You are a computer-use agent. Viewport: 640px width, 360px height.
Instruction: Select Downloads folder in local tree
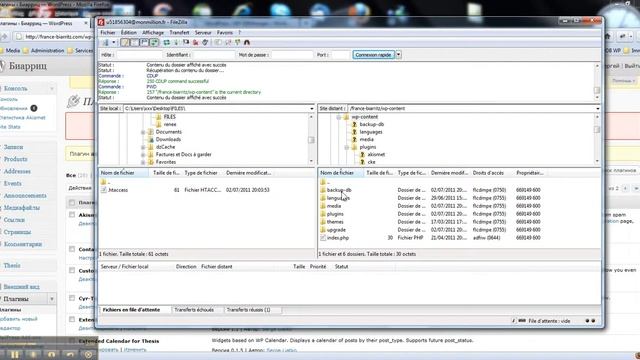(168, 140)
